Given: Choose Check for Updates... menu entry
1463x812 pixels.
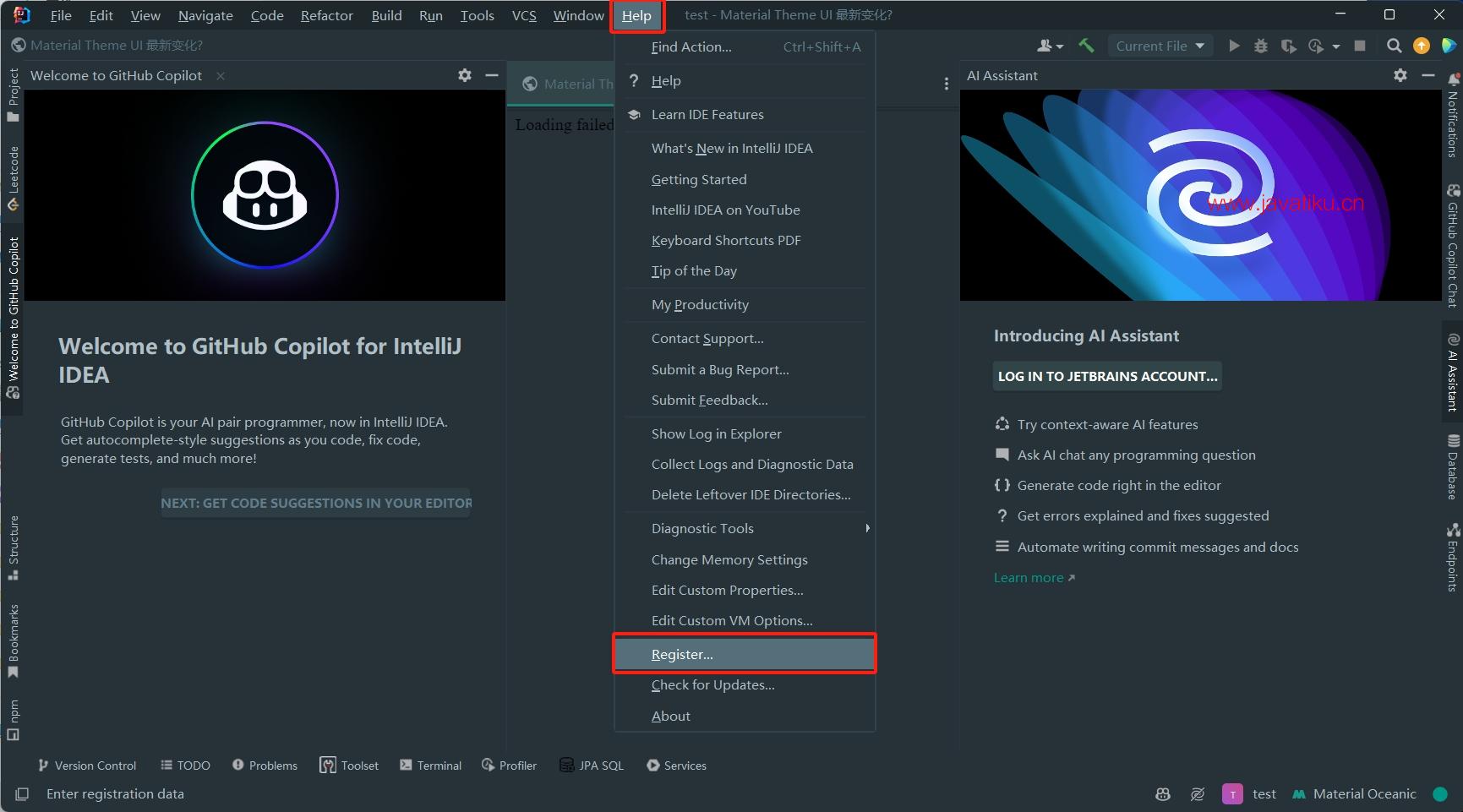Looking at the screenshot, I should click(x=712, y=684).
